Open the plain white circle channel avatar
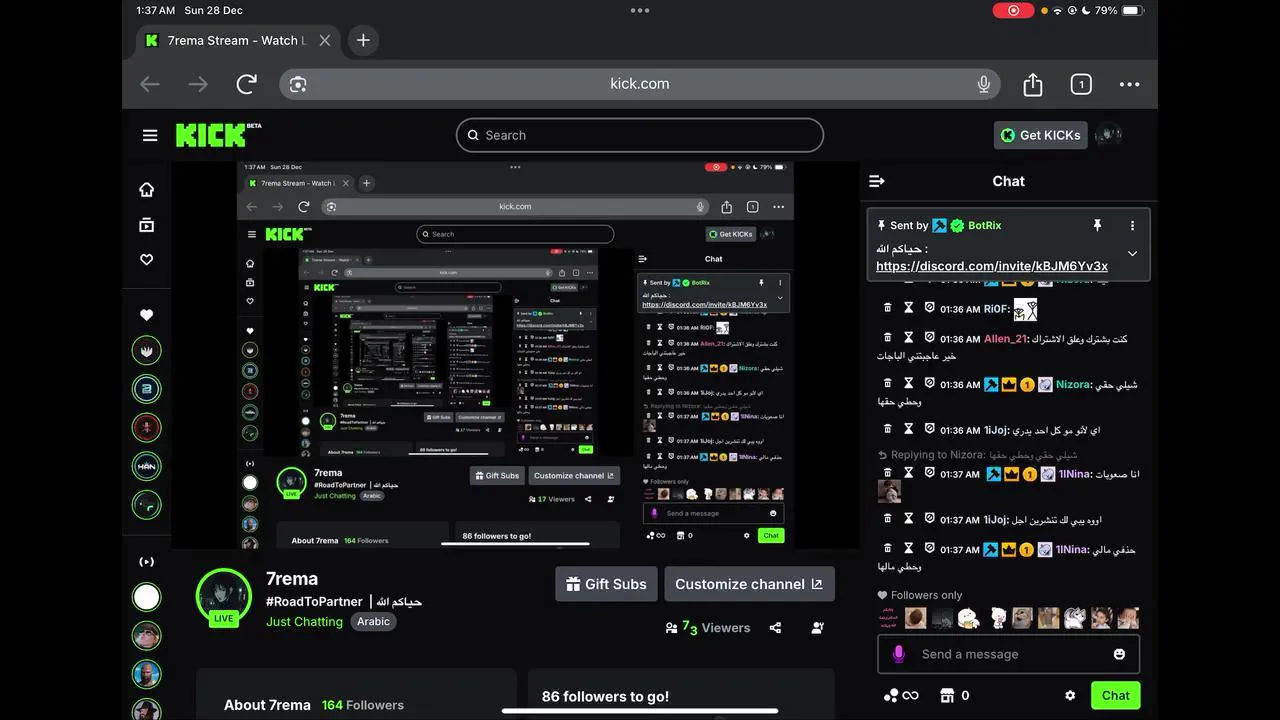Image resolution: width=1280 pixels, height=720 pixels. (147, 597)
